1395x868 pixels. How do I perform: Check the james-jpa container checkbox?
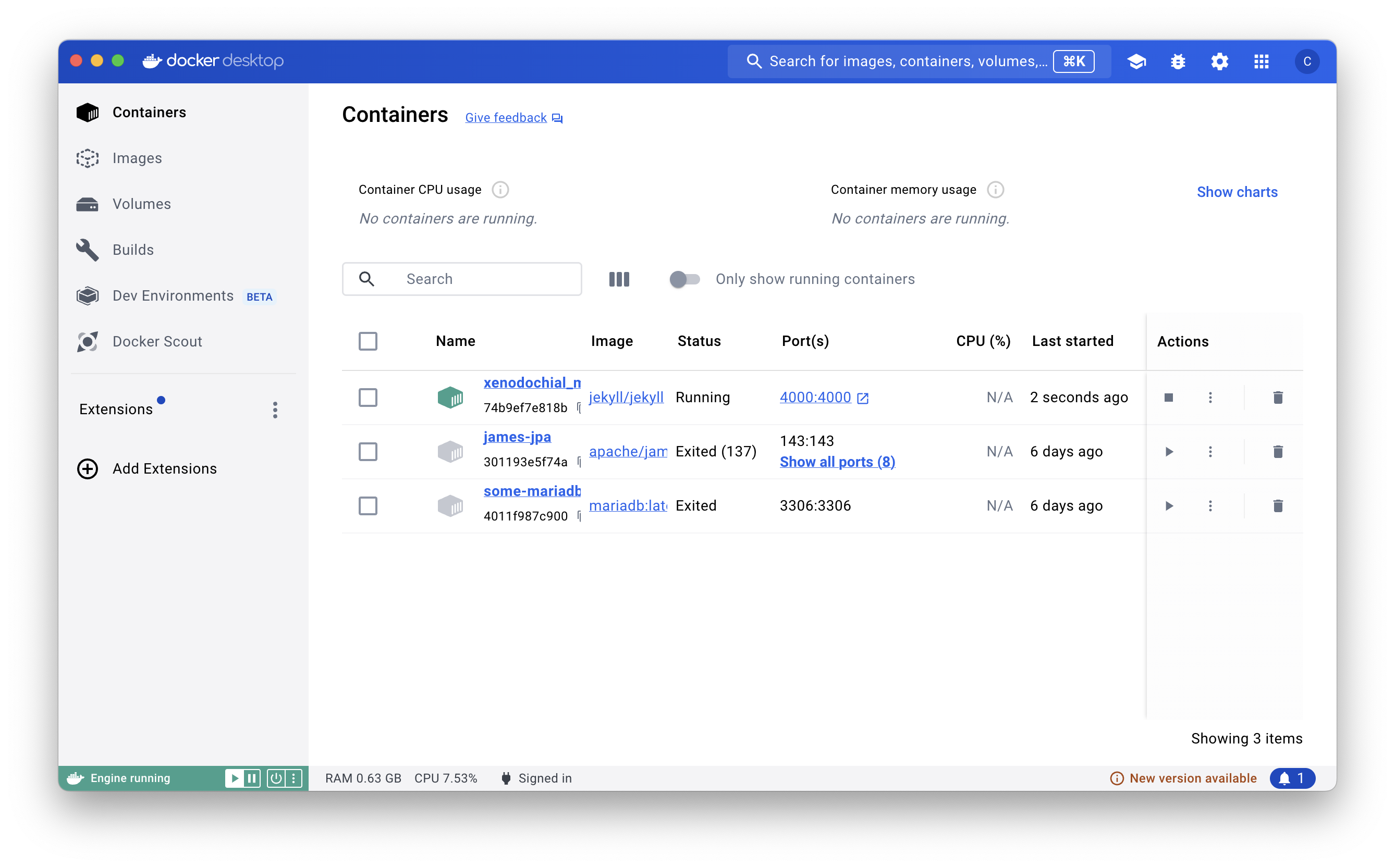pos(368,452)
